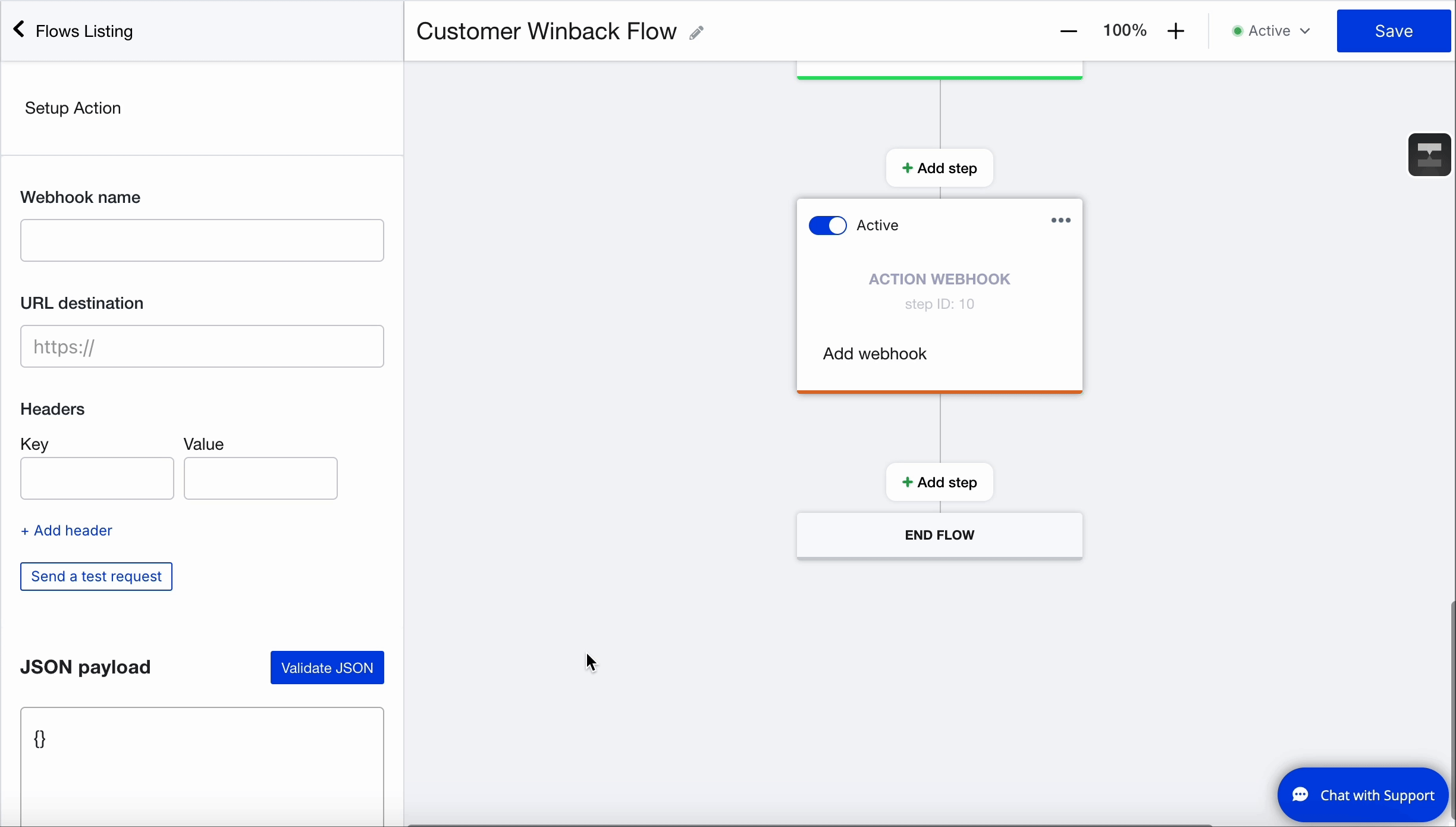Disable the Active toggle on the webhook step
The image size is (1456, 827).
coord(827,225)
